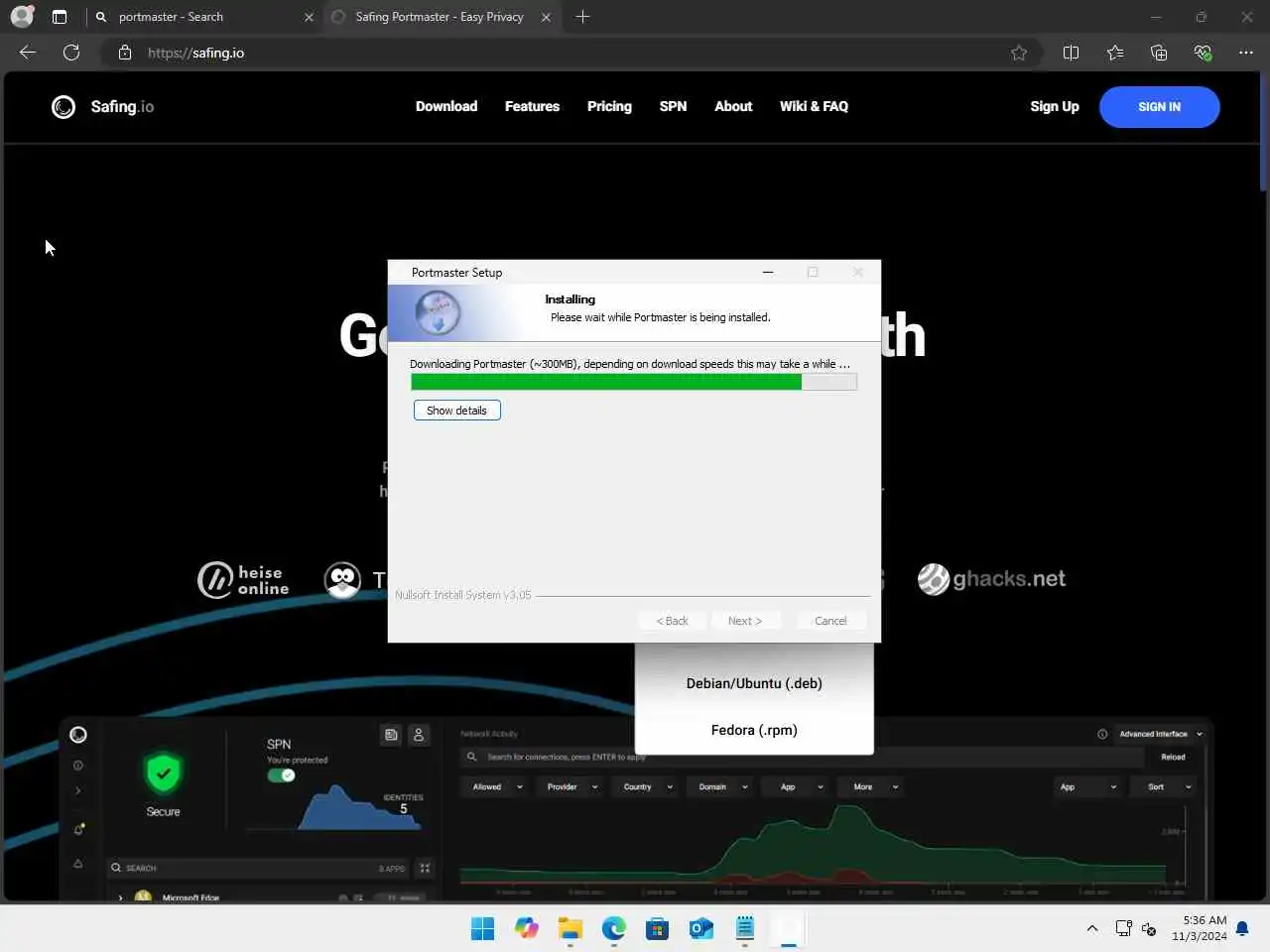Click the browser page vertical scrollbar
The width and height of the screenshot is (1270, 952).
[1263, 131]
